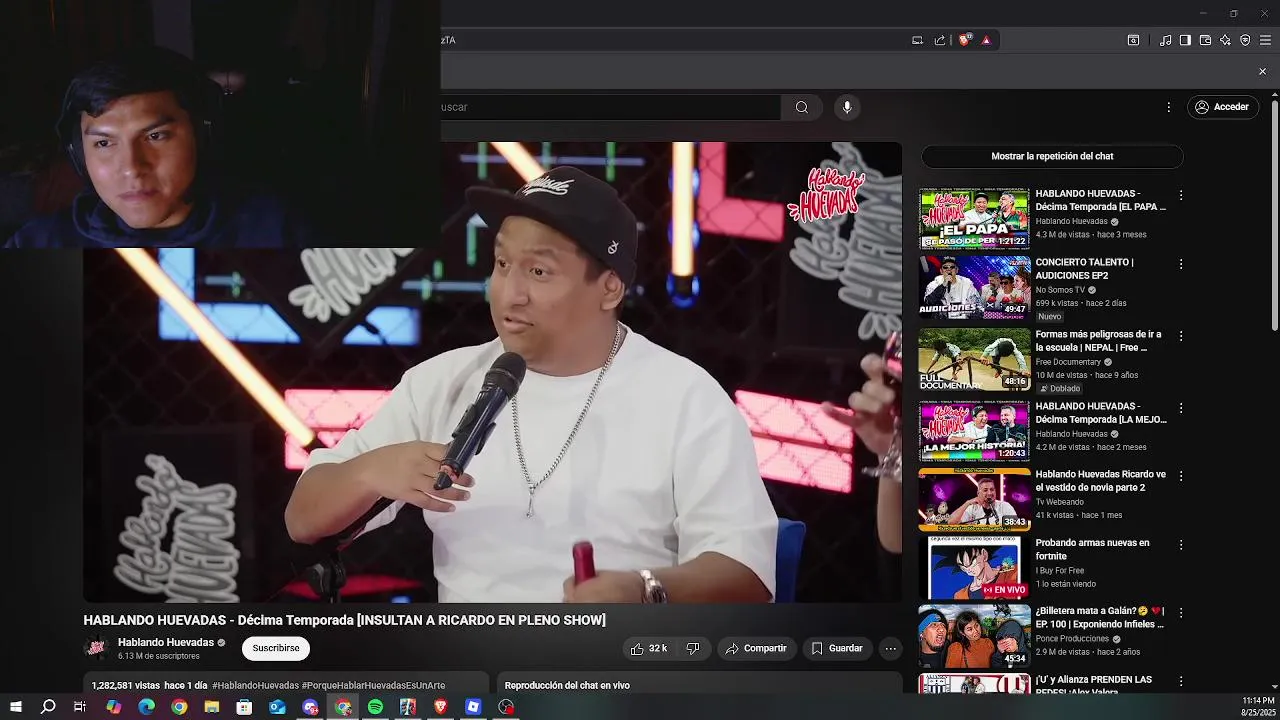Screen dimensions: 1280x720
Task: Close the bar with X below toolbar
Action: (x=1262, y=71)
